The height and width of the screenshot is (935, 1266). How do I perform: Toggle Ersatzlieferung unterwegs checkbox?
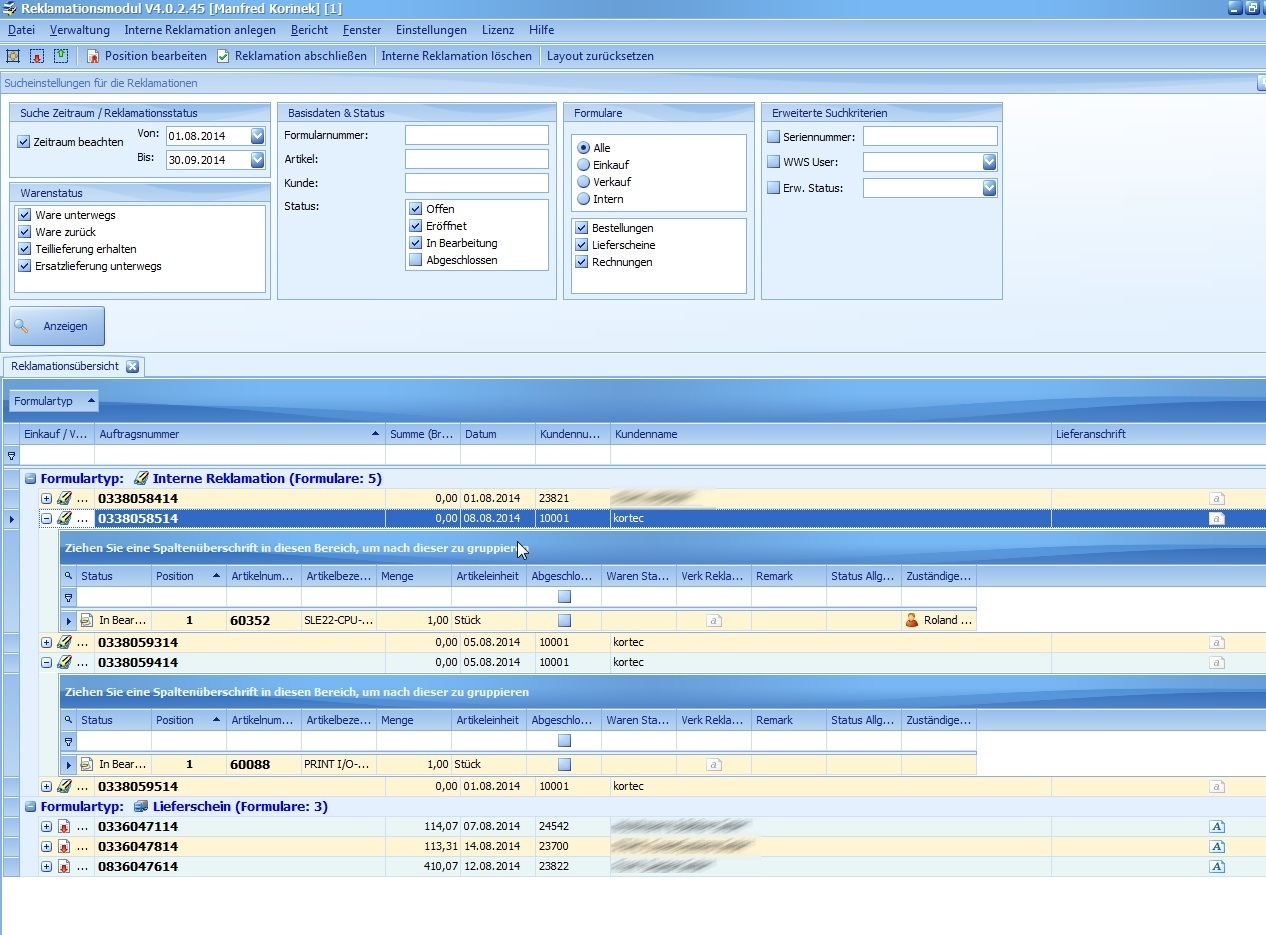coord(25,266)
